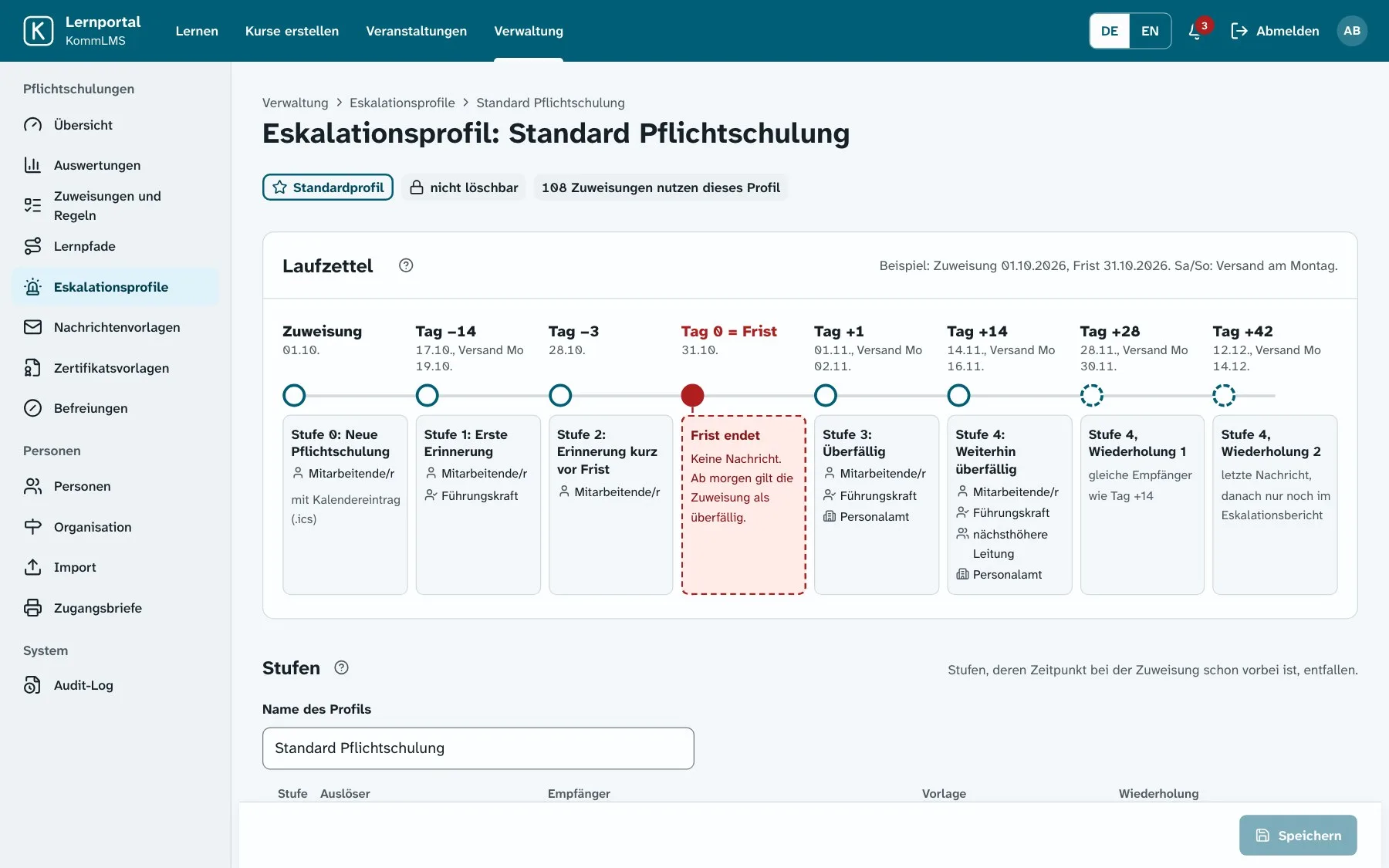1389x868 pixels.
Task: Click the Eskalationsprofile breadcrumb link
Action: pos(402,103)
